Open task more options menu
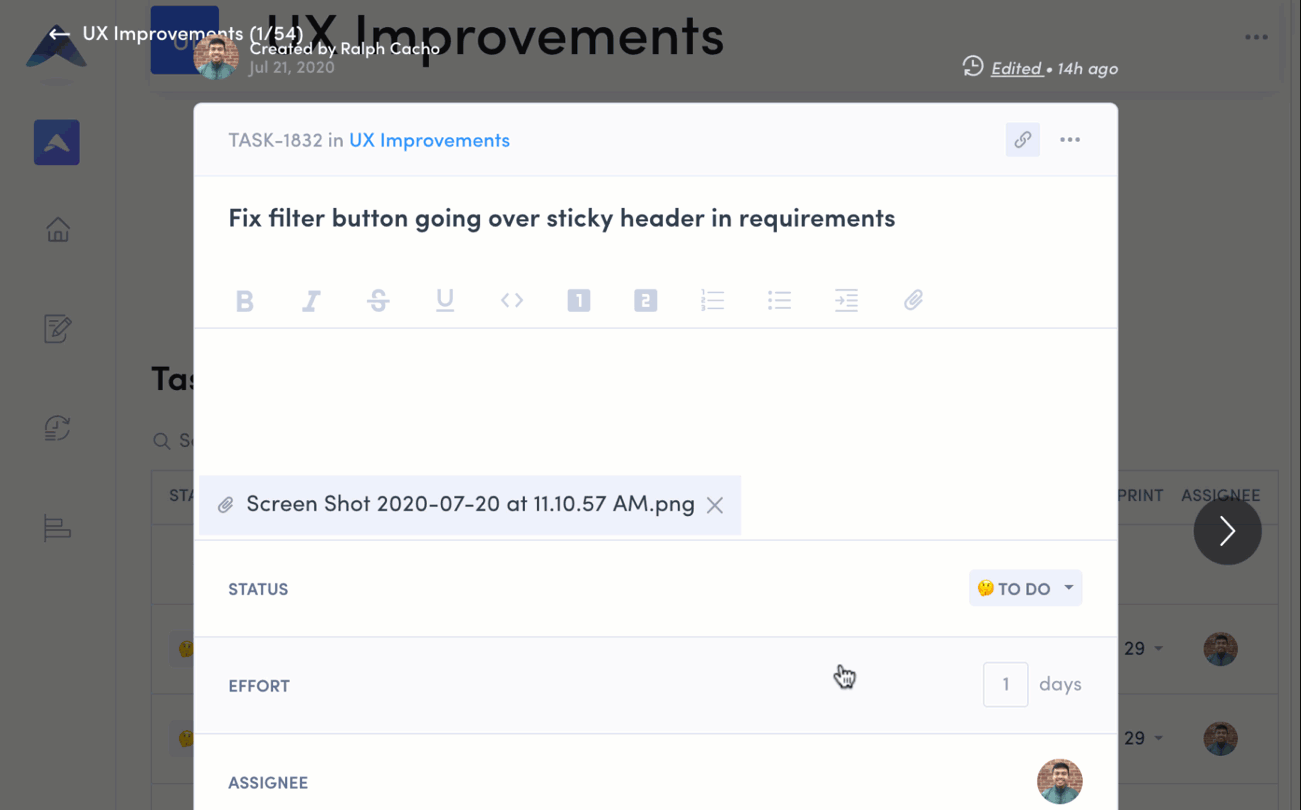The image size is (1301, 810). point(1070,140)
